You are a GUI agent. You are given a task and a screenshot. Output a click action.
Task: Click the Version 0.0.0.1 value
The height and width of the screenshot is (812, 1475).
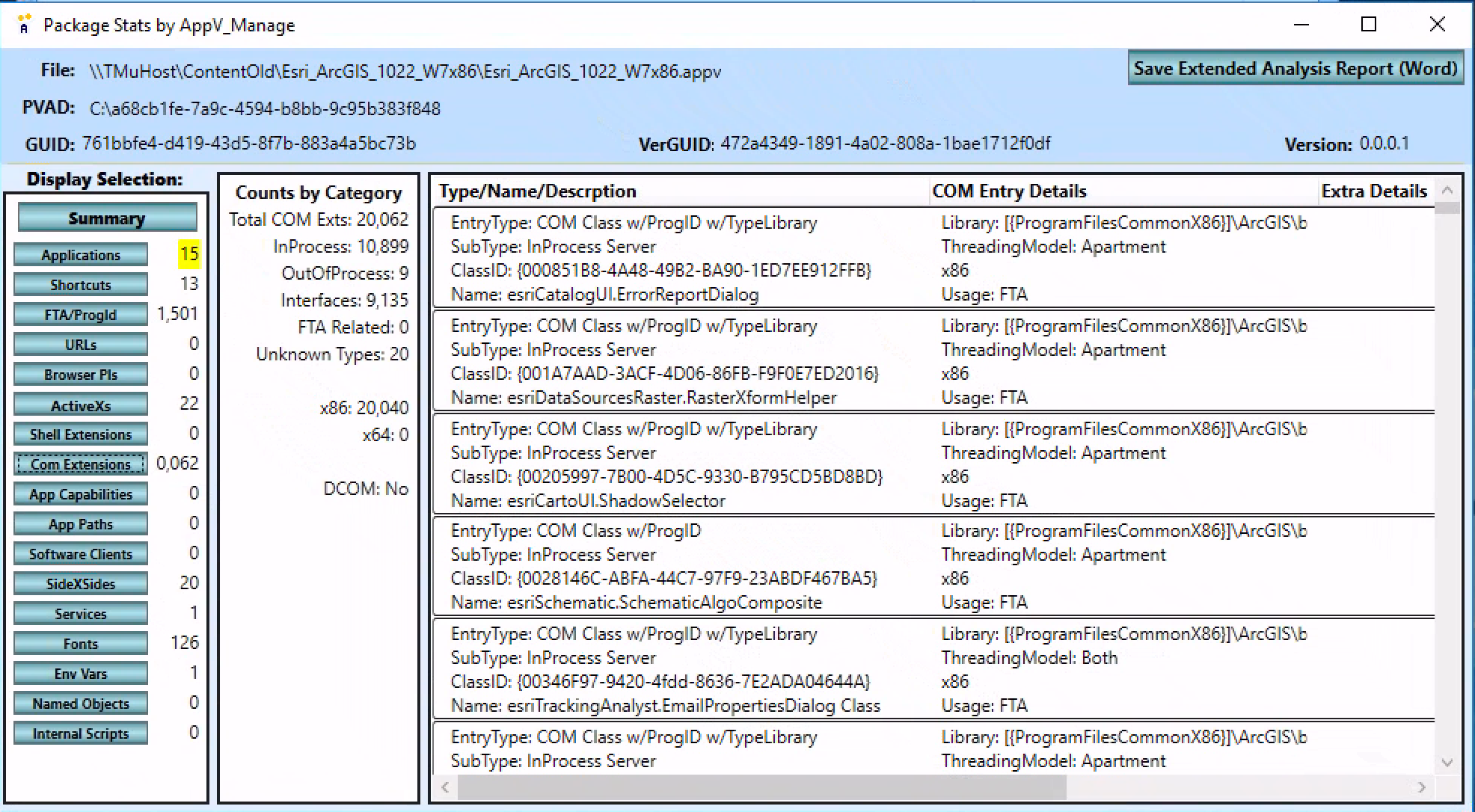tap(1384, 144)
